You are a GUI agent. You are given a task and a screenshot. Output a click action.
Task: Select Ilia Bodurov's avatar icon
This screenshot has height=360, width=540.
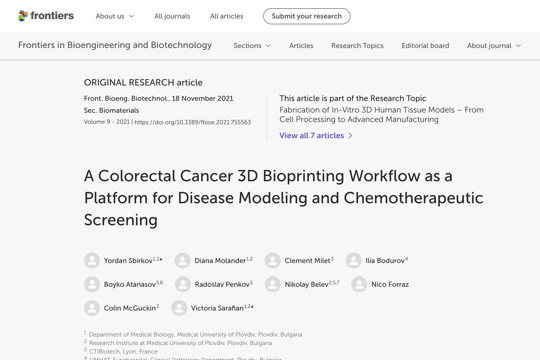pos(354,260)
